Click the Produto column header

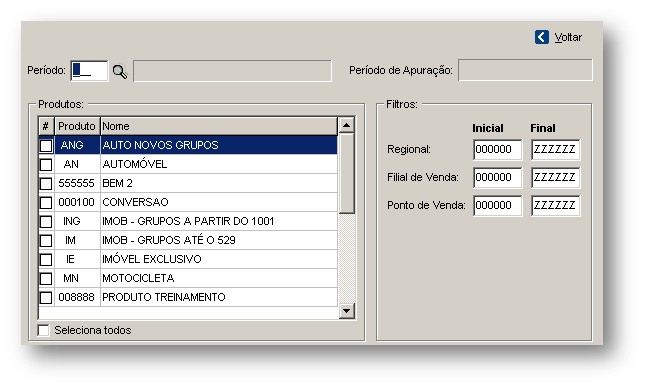[77, 126]
